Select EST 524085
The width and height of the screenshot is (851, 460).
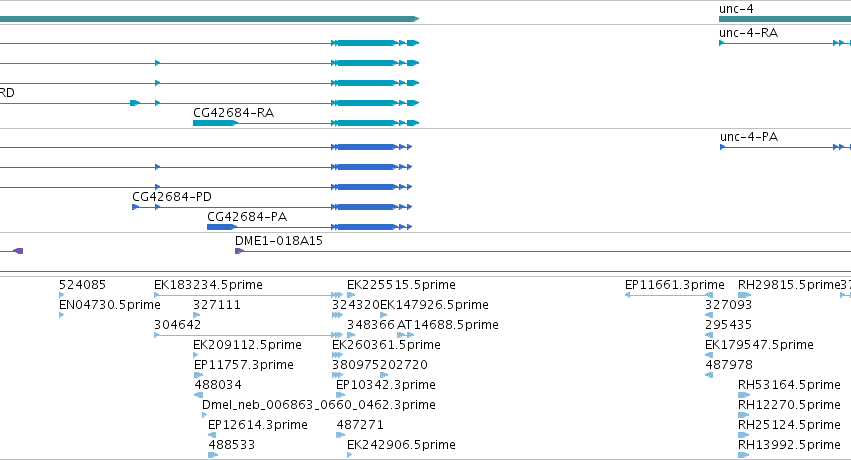tap(82, 285)
